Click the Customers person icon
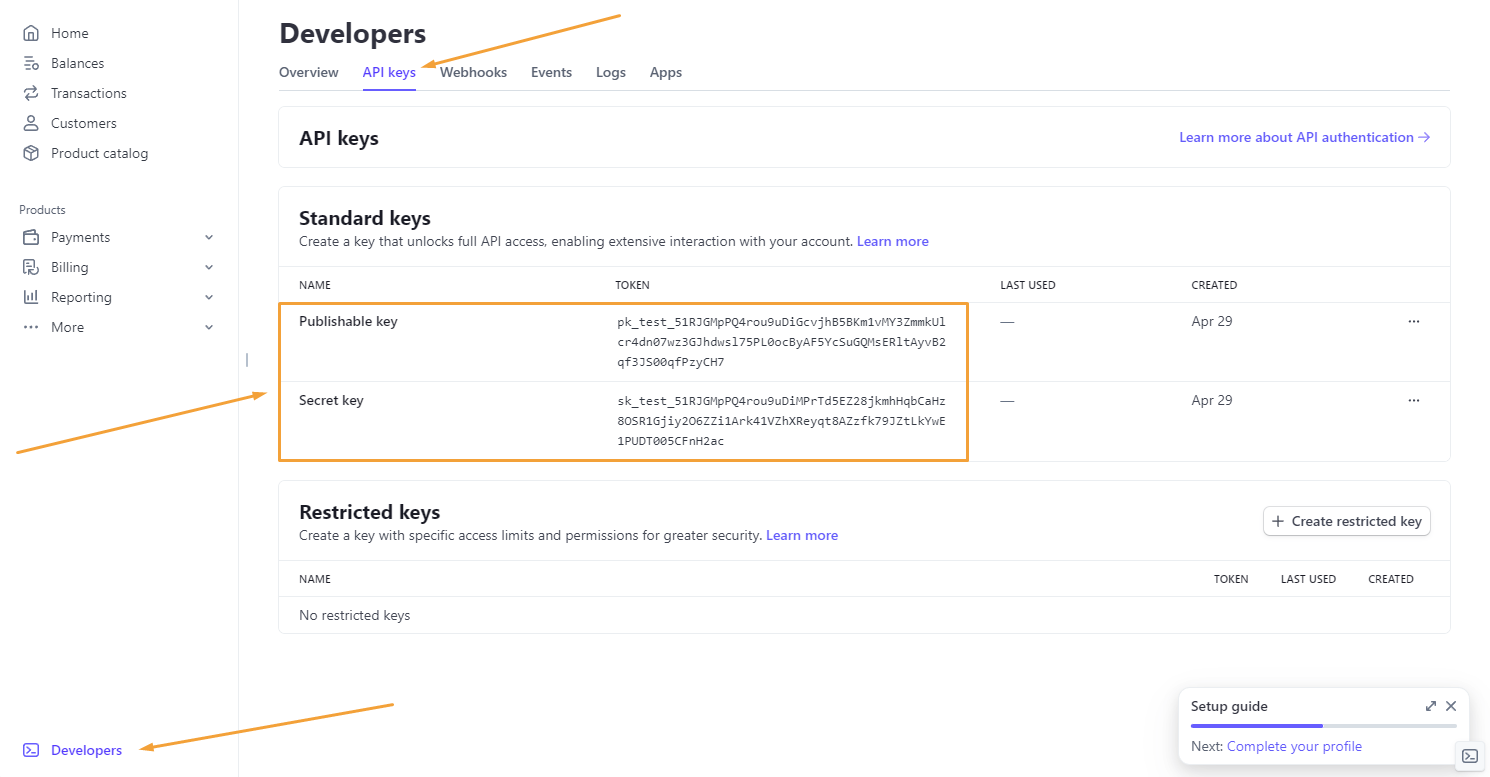Image resolution: width=1490 pixels, height=777 pixels. click(31, 123)
